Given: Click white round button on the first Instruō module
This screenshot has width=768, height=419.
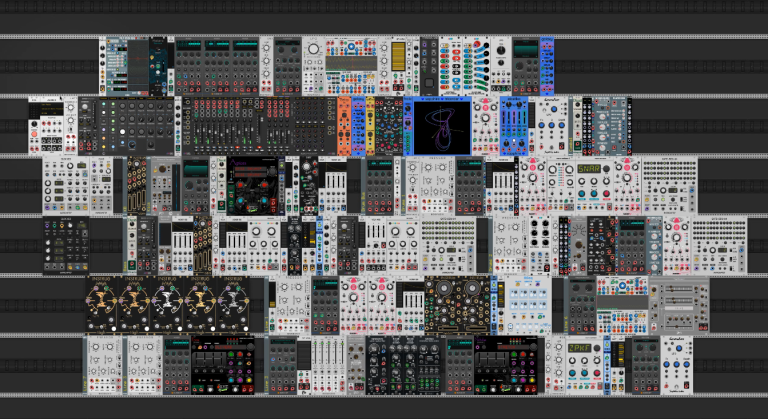Looking at the screenshot, I should pyautogui.click(x=114, y=328).
